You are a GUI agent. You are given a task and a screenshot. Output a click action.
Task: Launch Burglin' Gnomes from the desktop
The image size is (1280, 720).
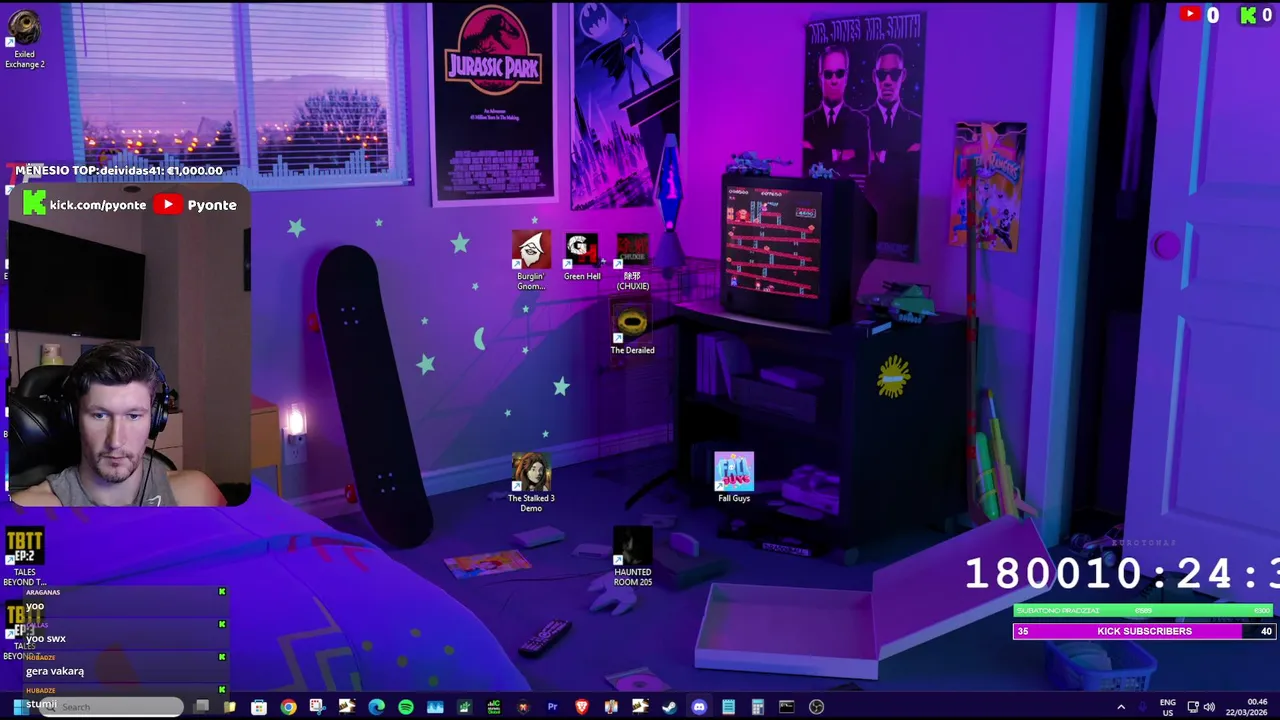531,261
